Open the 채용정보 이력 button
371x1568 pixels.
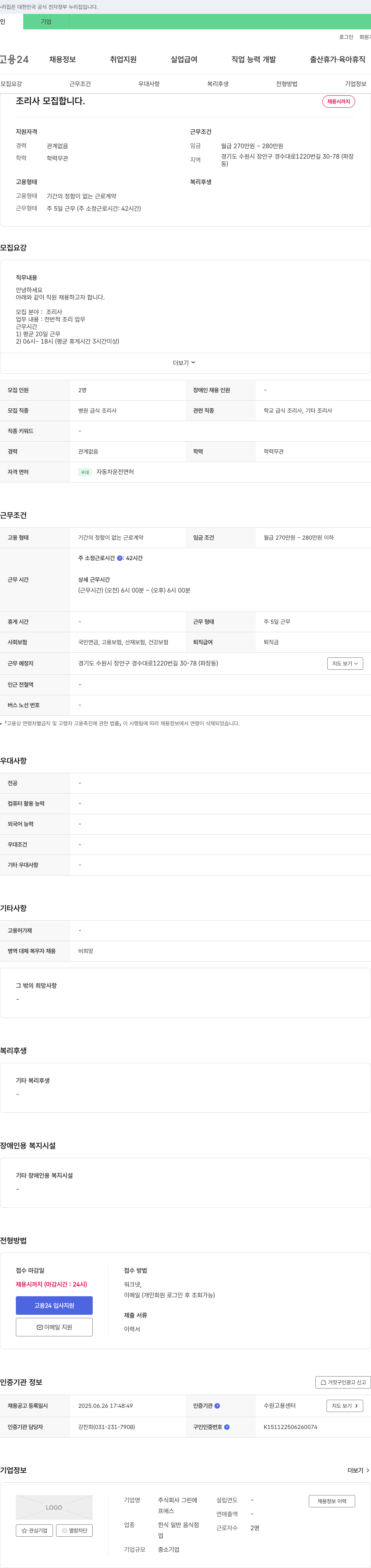pos(332,1501)
